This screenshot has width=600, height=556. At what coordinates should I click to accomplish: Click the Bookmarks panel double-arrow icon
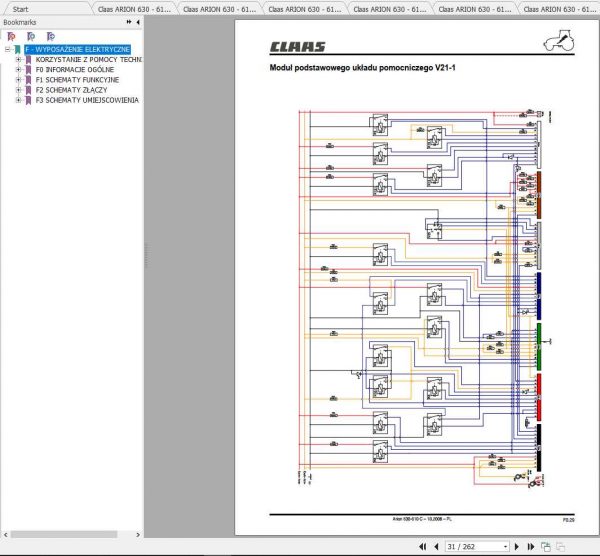click(x=129, y=22)
